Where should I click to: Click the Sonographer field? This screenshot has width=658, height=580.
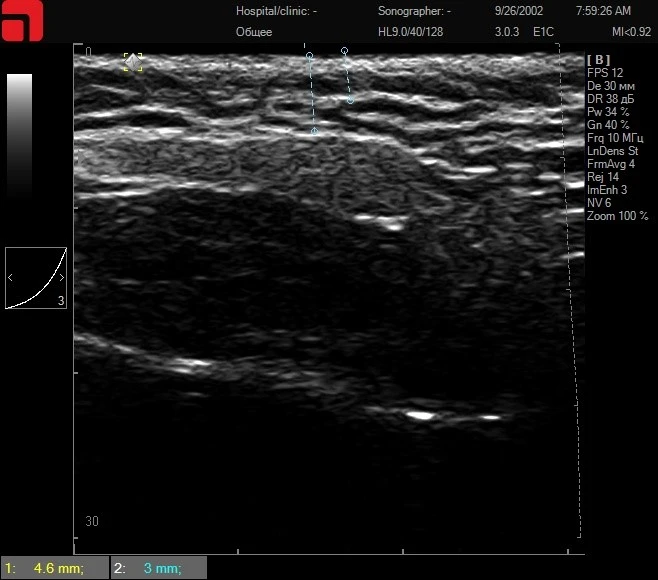pyautogui.click(x=415, y=12)
